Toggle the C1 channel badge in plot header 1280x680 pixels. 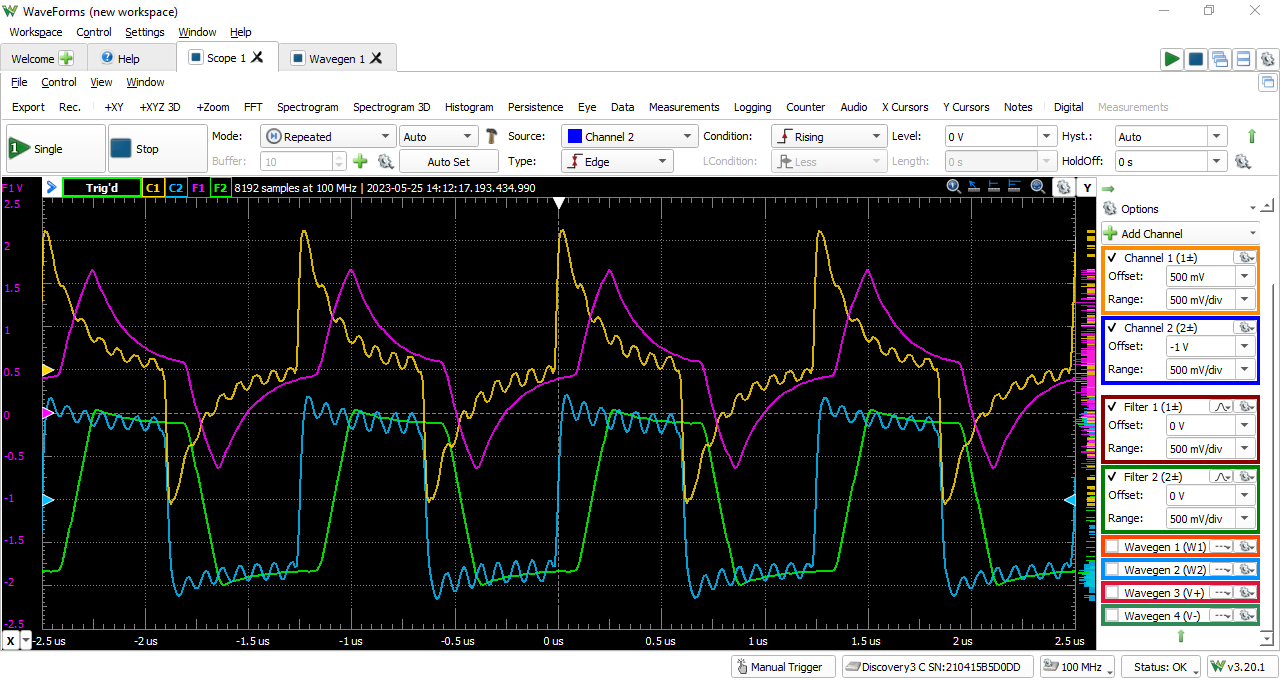pyautogui.click(x=153, y=187)
